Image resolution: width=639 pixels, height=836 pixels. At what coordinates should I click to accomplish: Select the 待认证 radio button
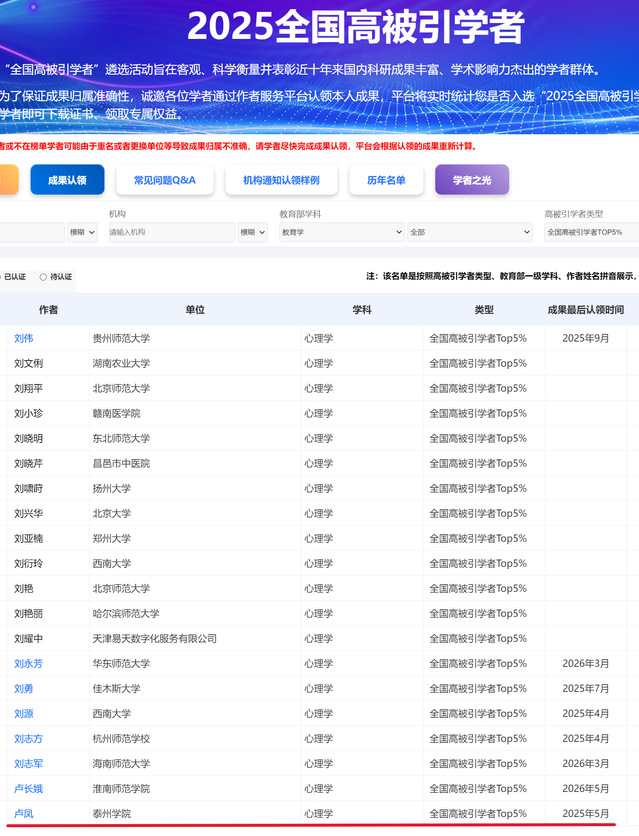click(43, 277)
